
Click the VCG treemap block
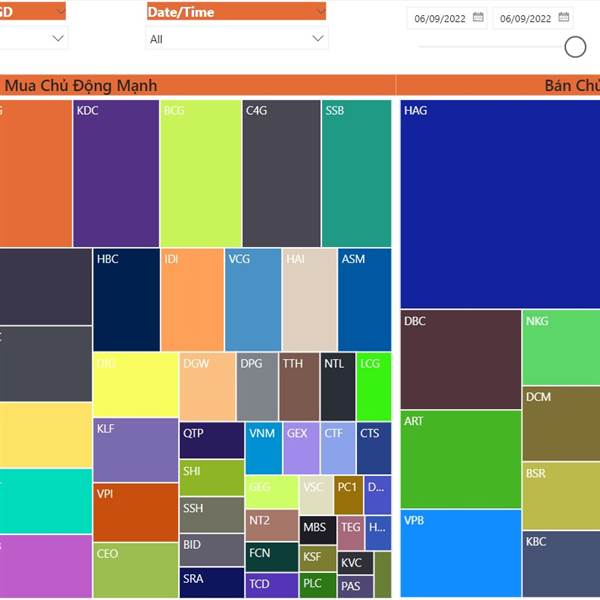[x=253, y=300]
